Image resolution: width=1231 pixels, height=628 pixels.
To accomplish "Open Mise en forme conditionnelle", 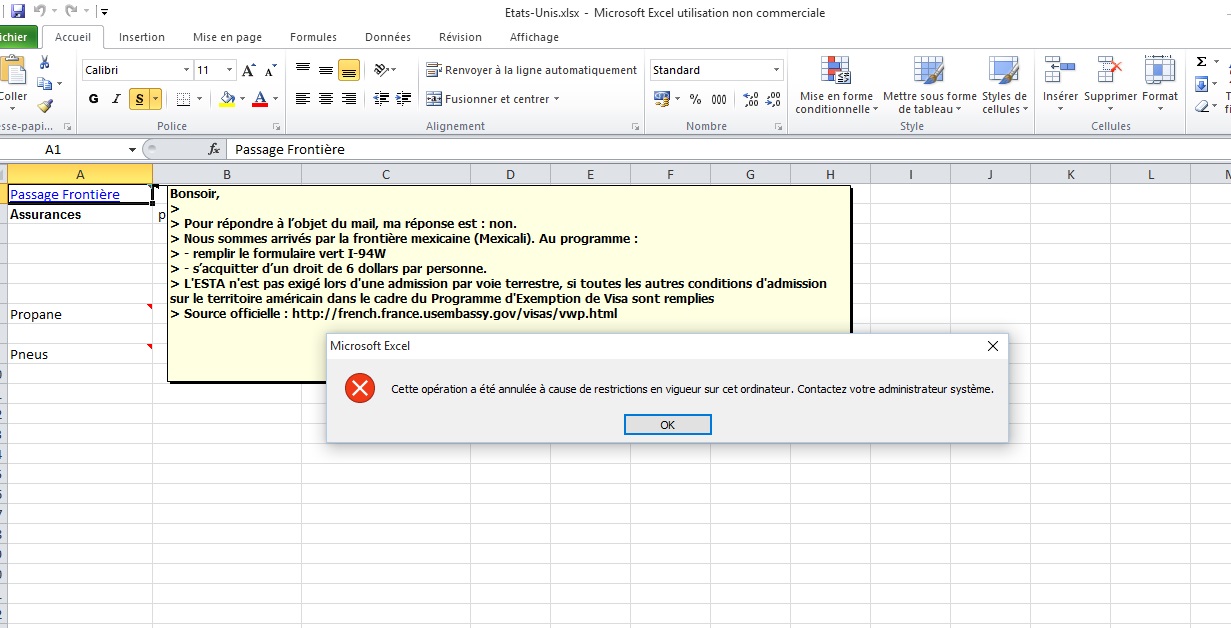I will coord(835,85).
